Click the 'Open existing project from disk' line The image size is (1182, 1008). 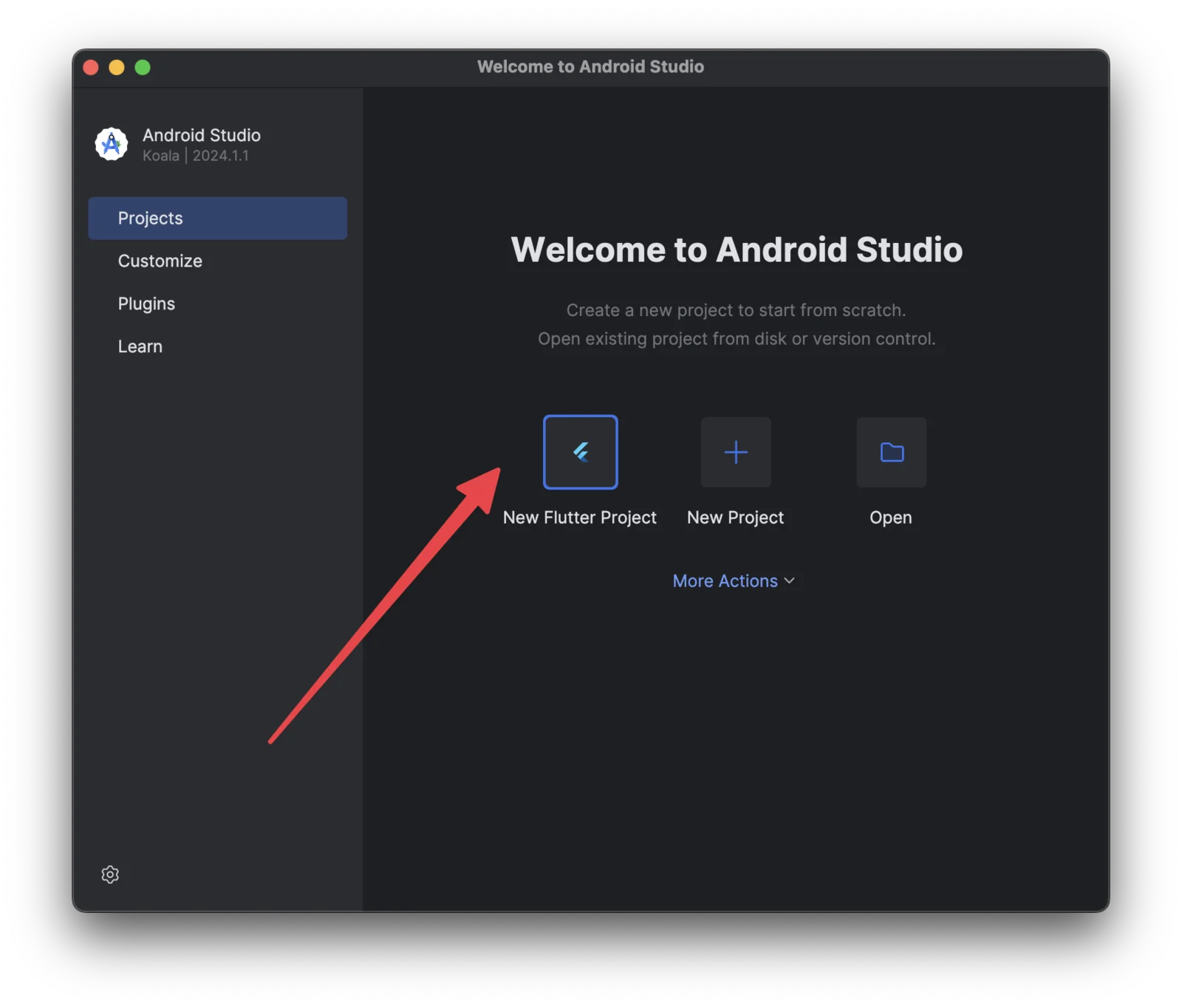tap(737, 339)
